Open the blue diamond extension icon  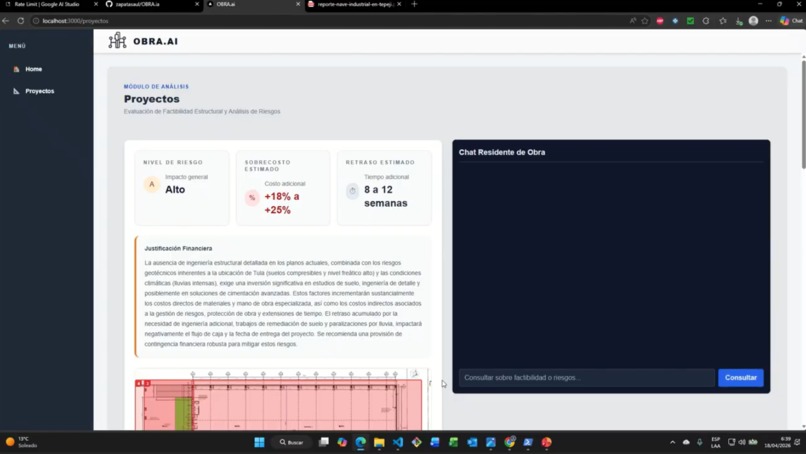pyautogui.click(x=675, y=21)
